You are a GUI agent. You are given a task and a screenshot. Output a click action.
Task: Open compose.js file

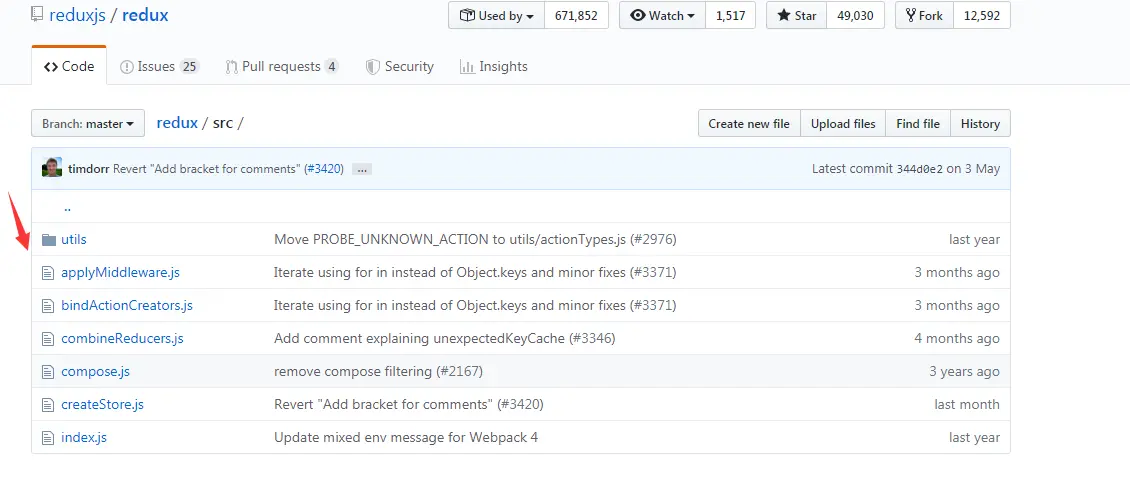(x=95, y=372)
